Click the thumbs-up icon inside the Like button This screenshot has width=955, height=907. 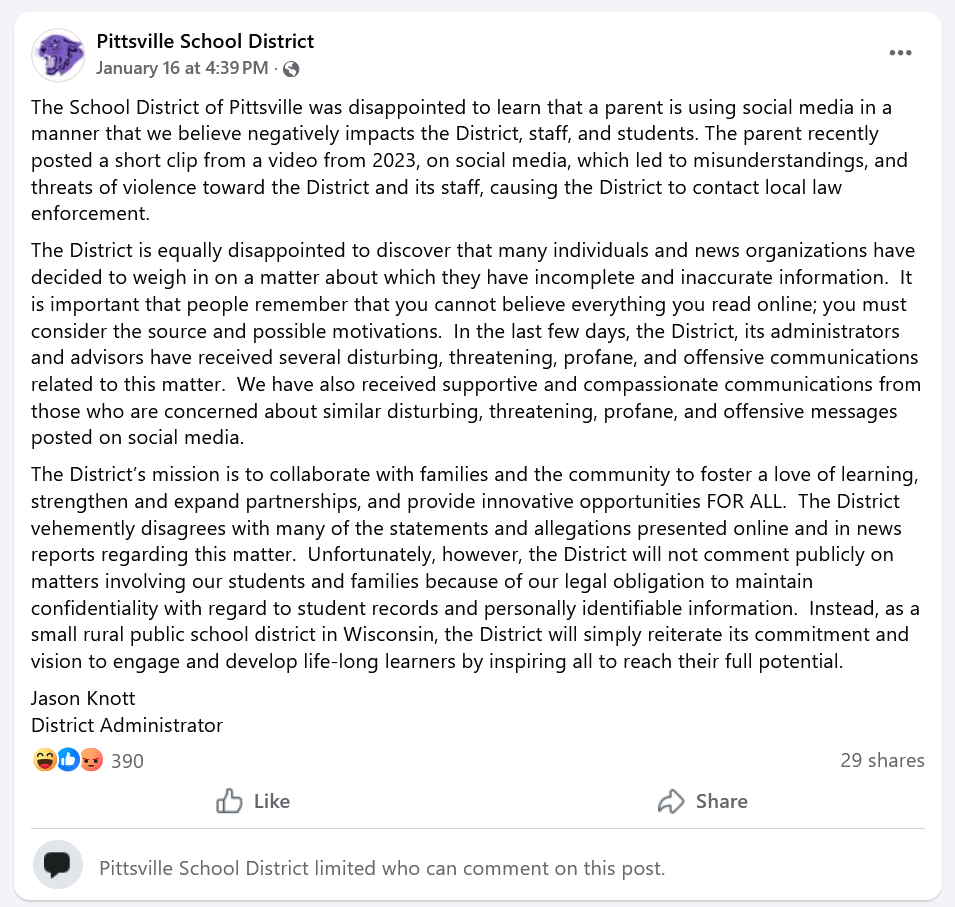[229, 801]
